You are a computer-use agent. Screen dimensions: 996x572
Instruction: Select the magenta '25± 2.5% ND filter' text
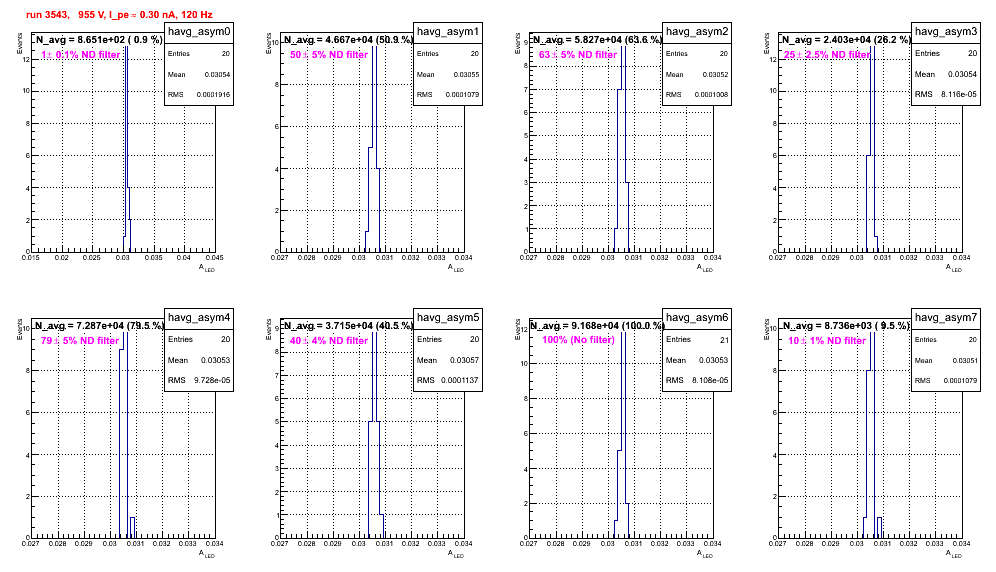pos(827,55)
